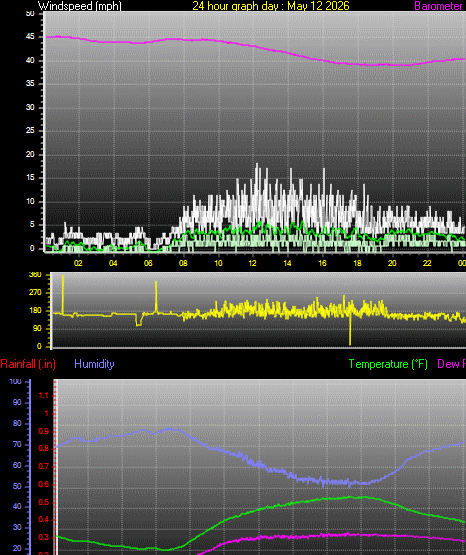Image resolution: width=466 pixels, height=555 pixels.
Task: Click the '180' wind direction axis value
Action: pos(35,310)
